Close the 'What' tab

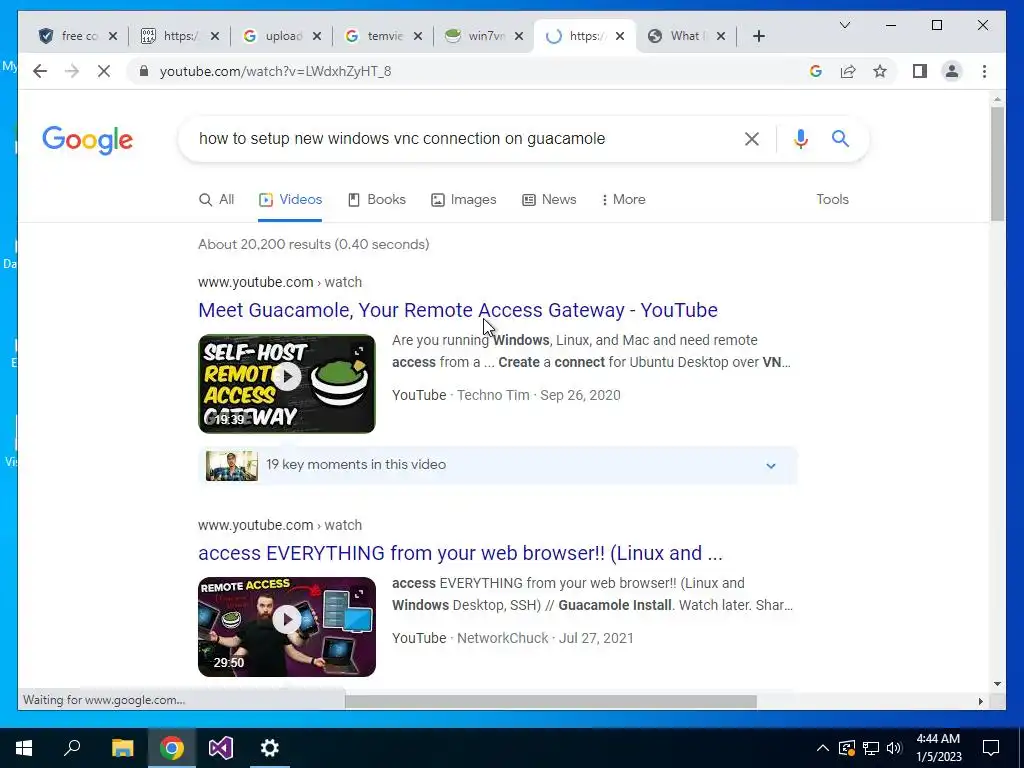(x=720, y=36)
